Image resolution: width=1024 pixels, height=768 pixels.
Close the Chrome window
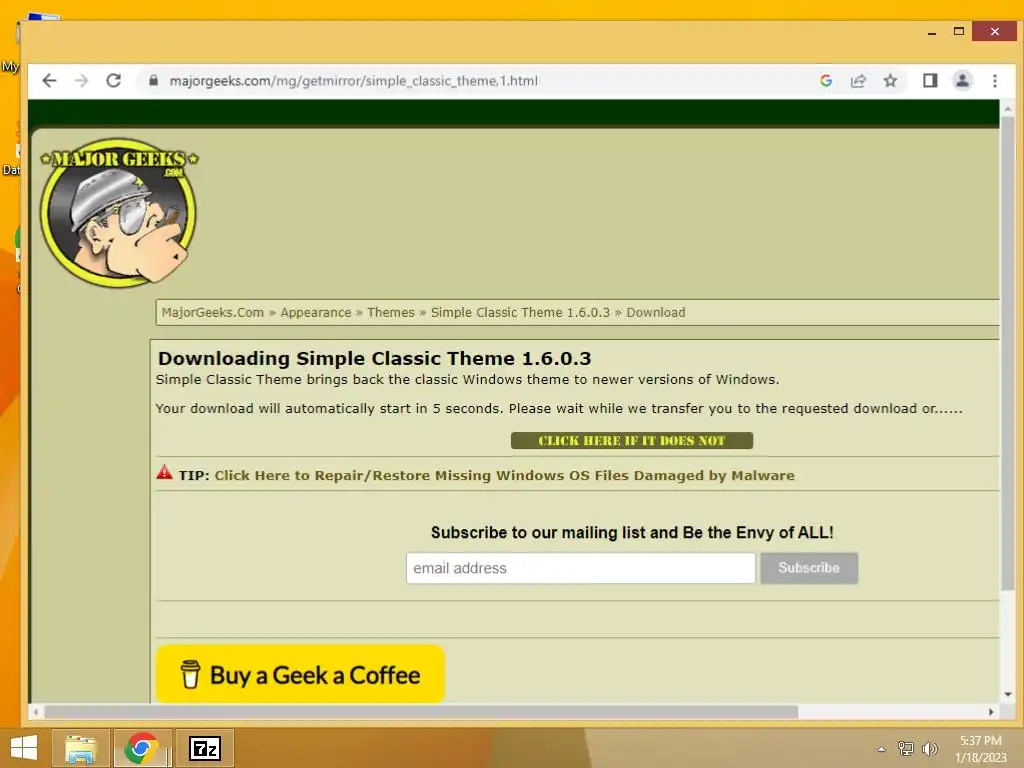click(x=994, y=31)
